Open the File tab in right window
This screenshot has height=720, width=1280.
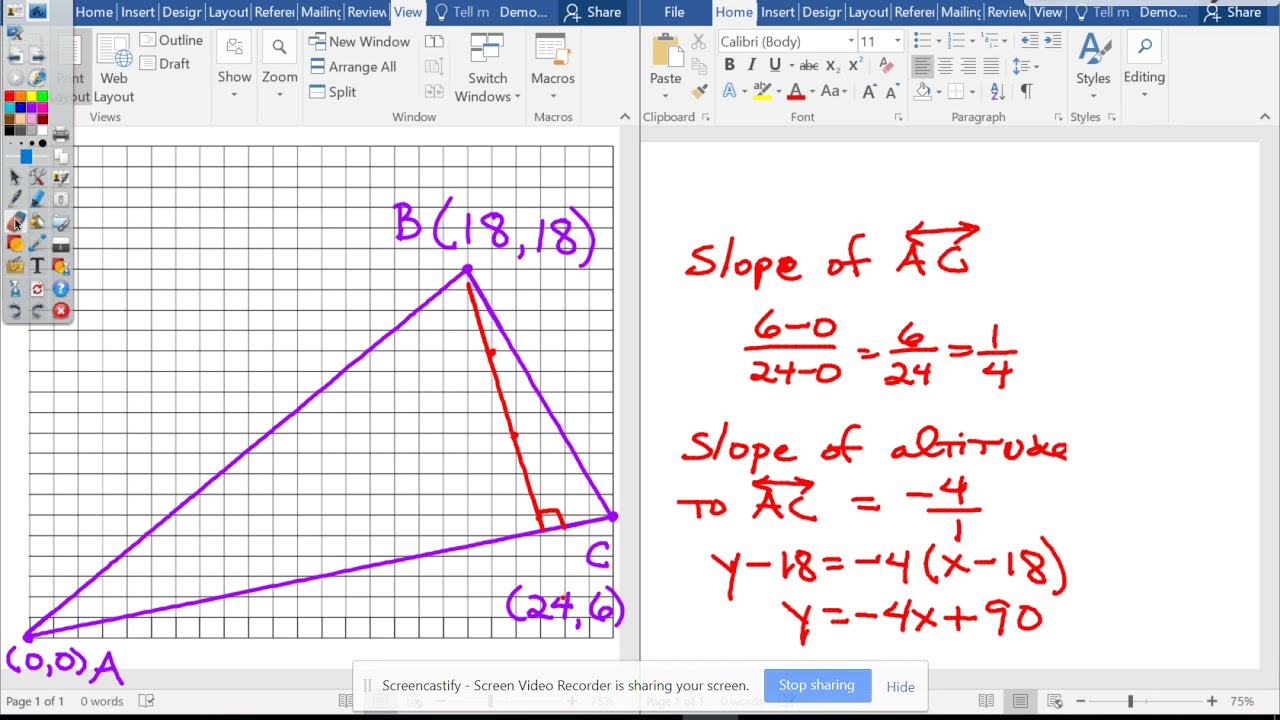674,12
